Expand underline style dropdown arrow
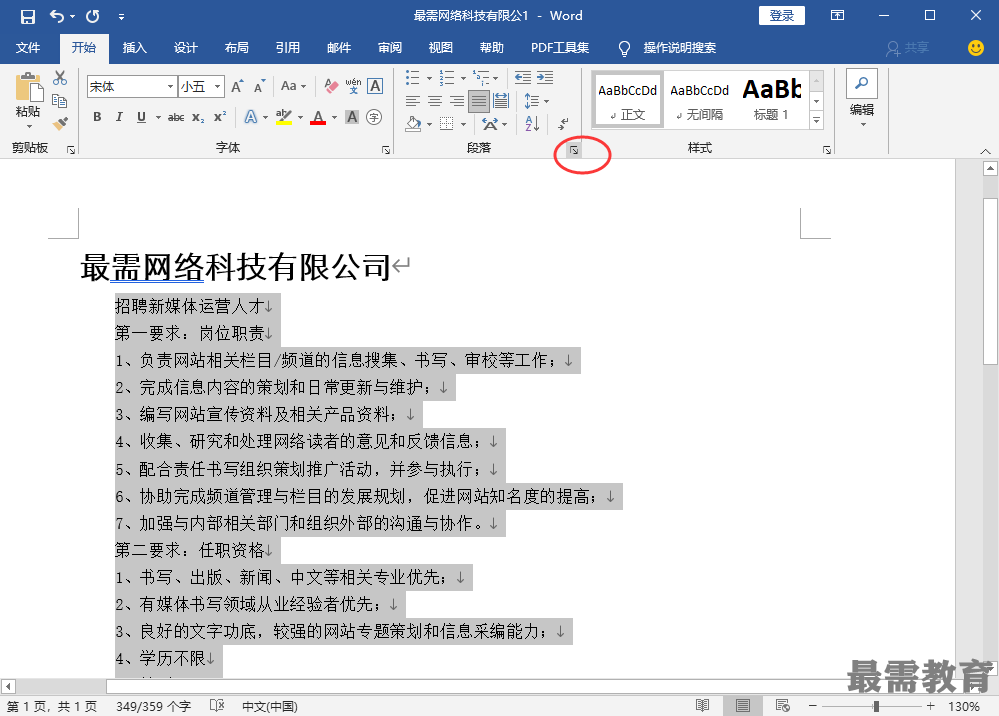 point(158,118)
